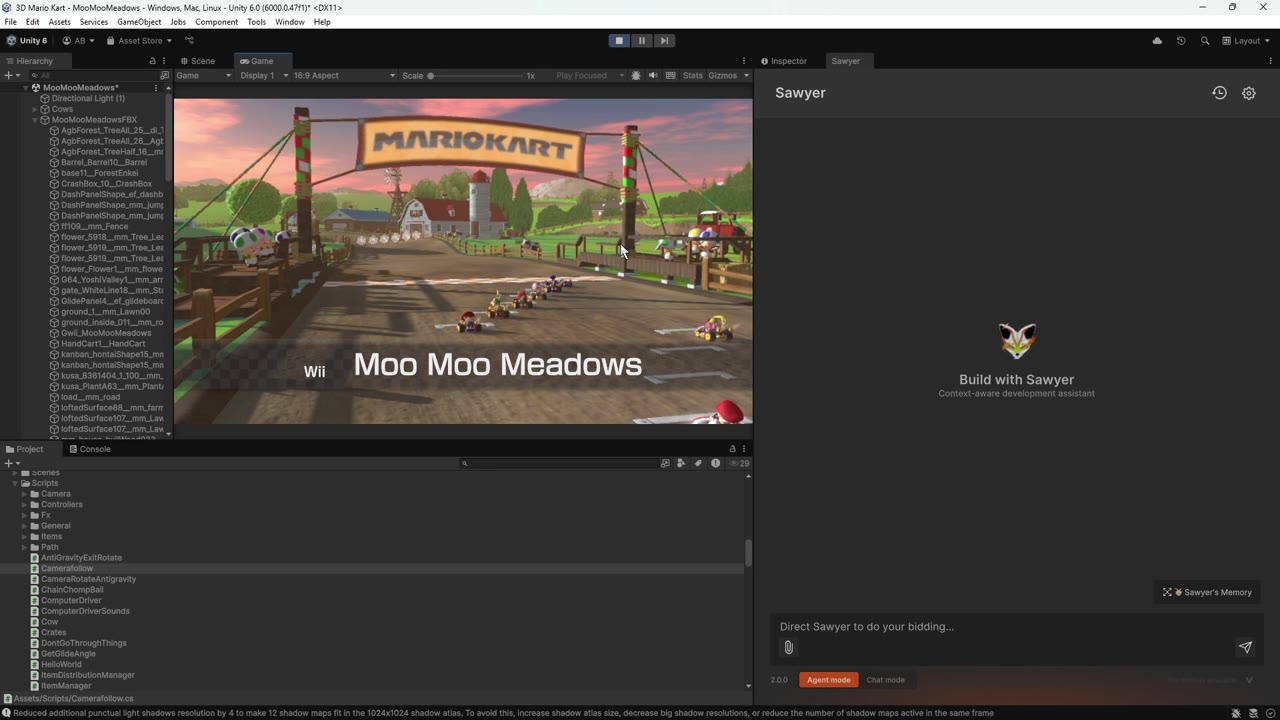Open the Hierarchy panel three-dot menu

[164, 61]
